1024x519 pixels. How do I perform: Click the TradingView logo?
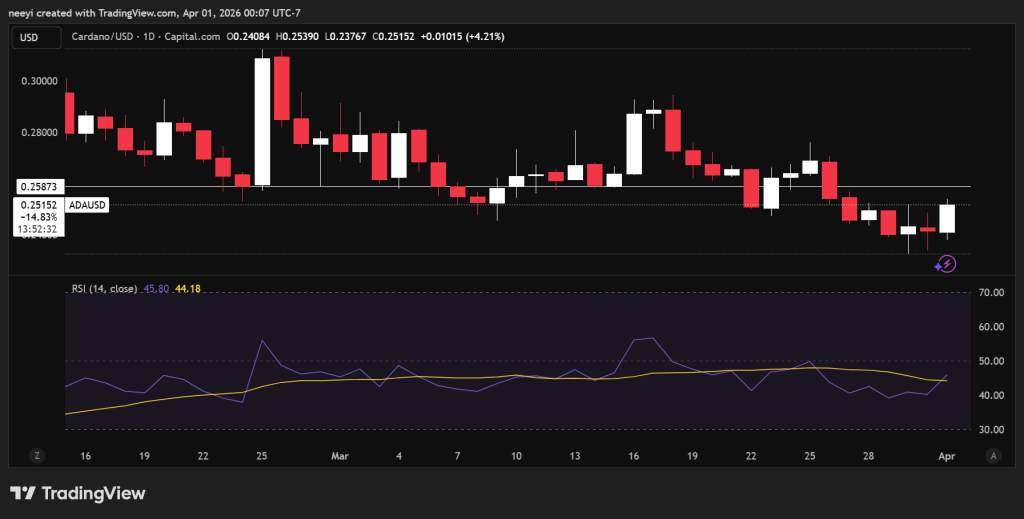point(77,493)
